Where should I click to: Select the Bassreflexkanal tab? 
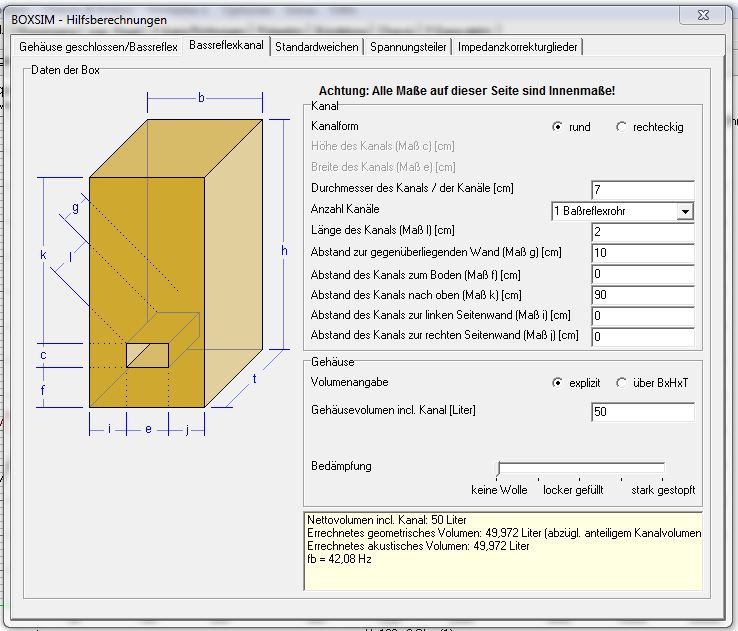point(226,46)
